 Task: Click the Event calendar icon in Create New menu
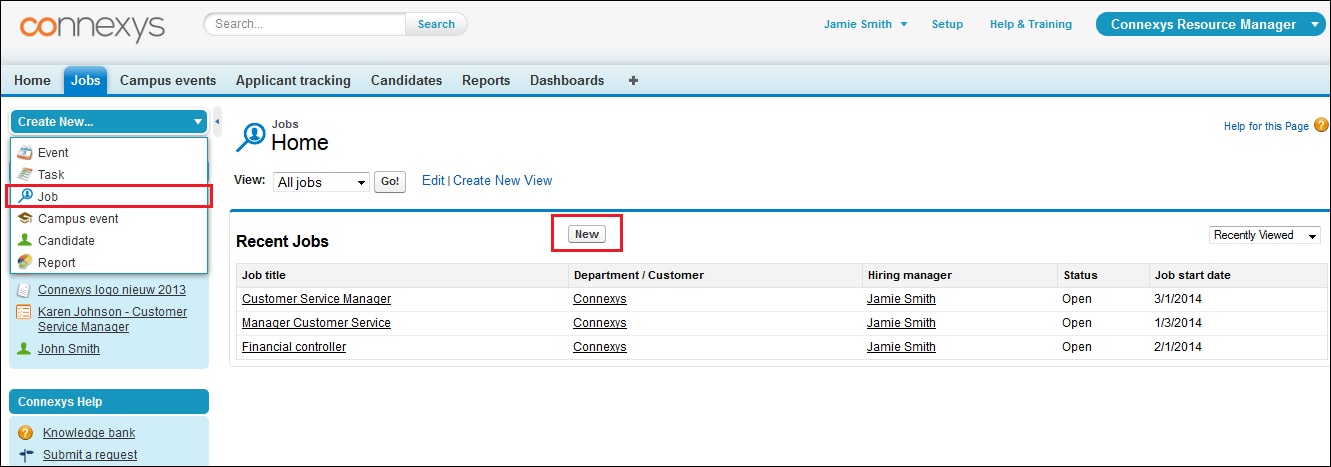click(x=26, y=153)
